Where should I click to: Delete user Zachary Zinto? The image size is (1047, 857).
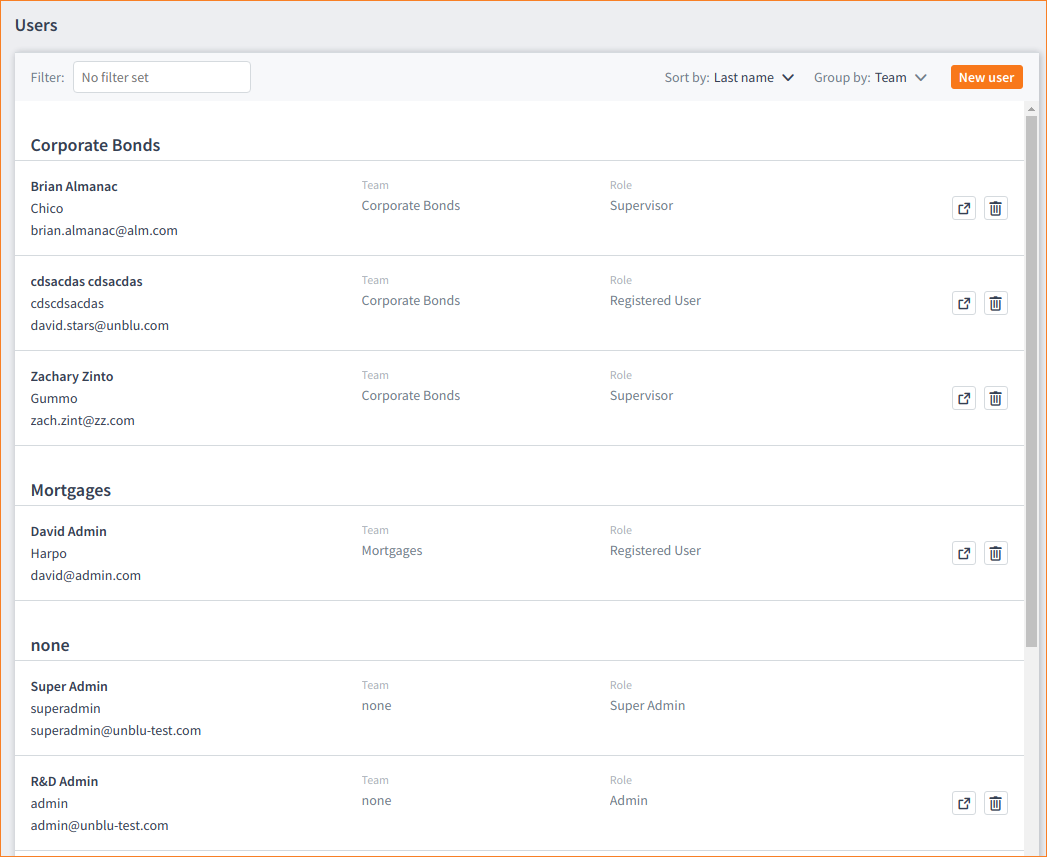[x=995, y=398]
